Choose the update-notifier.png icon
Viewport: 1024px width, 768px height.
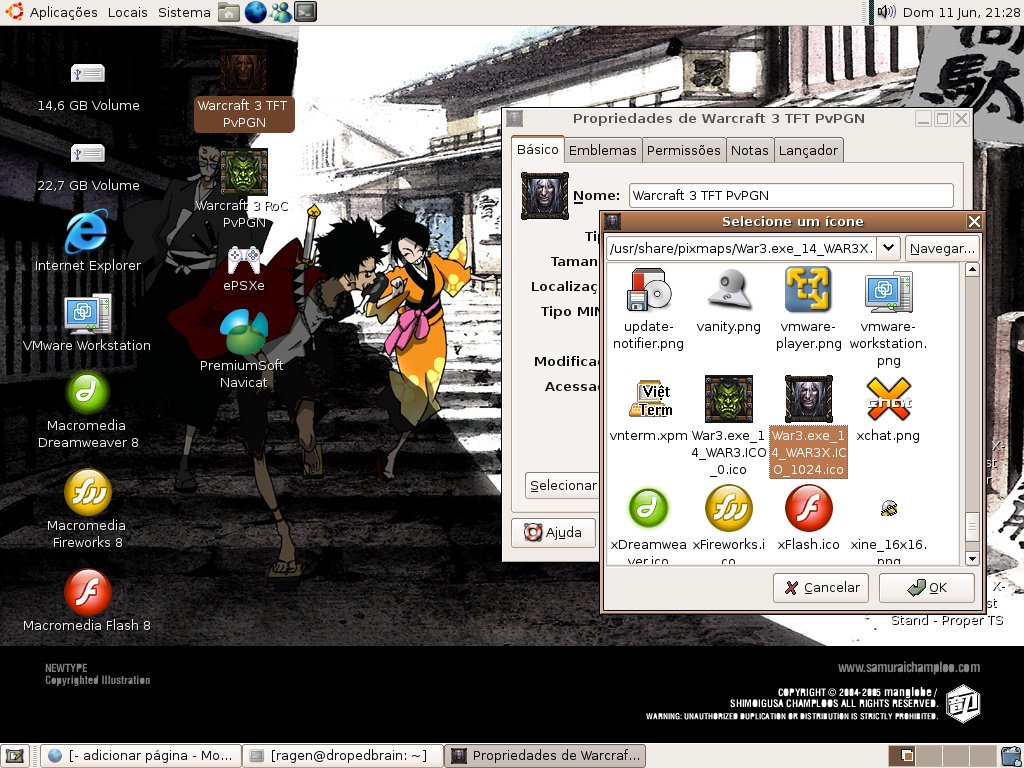pyautogui.click(x=649, y=291)
